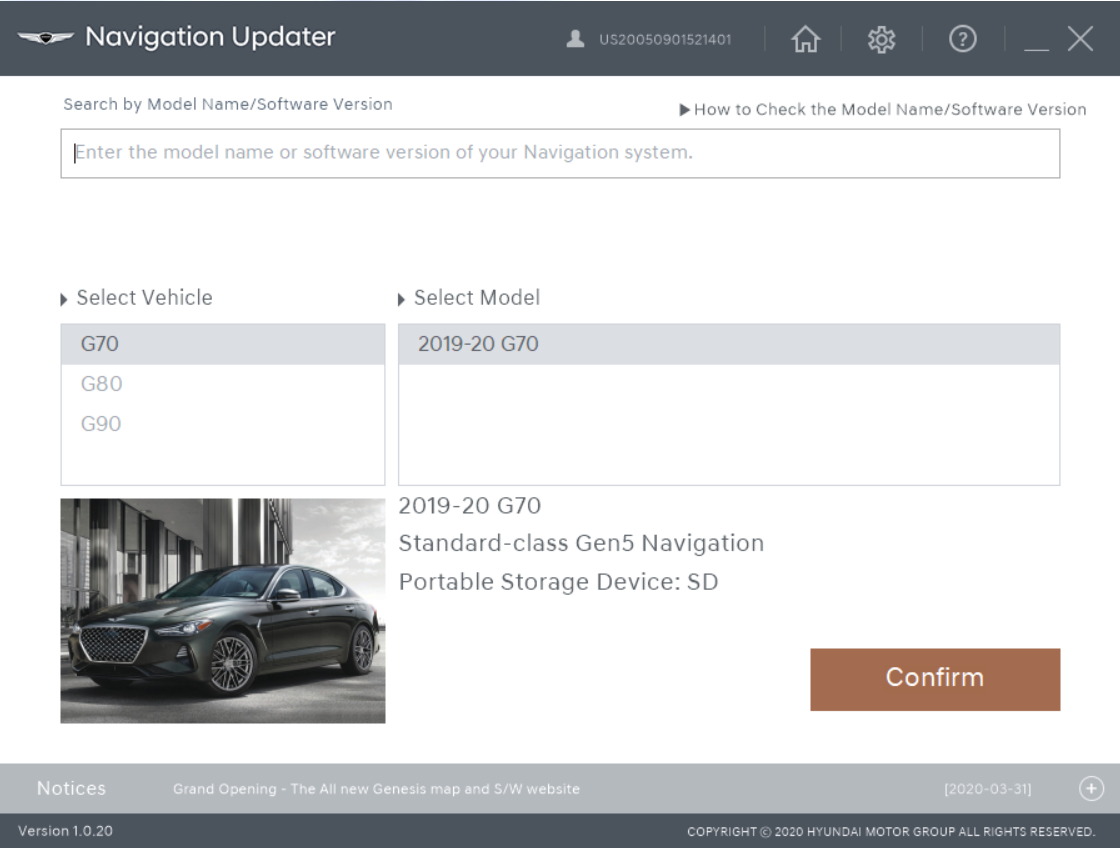Image resolution: width=1120 pixels, height=848 pixels.
Task: Click the notice date 2020-03-31
Action: point(988,789)
